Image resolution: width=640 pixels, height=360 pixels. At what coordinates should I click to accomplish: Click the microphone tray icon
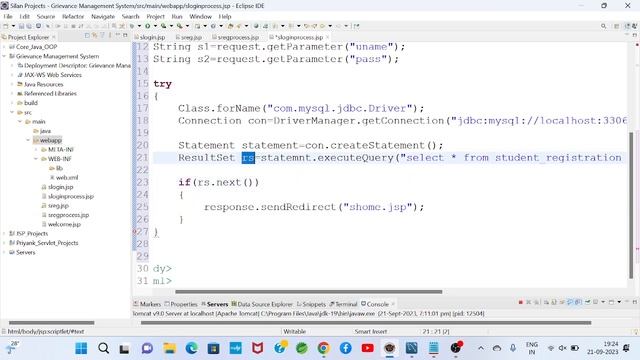[x=513, y=348]
